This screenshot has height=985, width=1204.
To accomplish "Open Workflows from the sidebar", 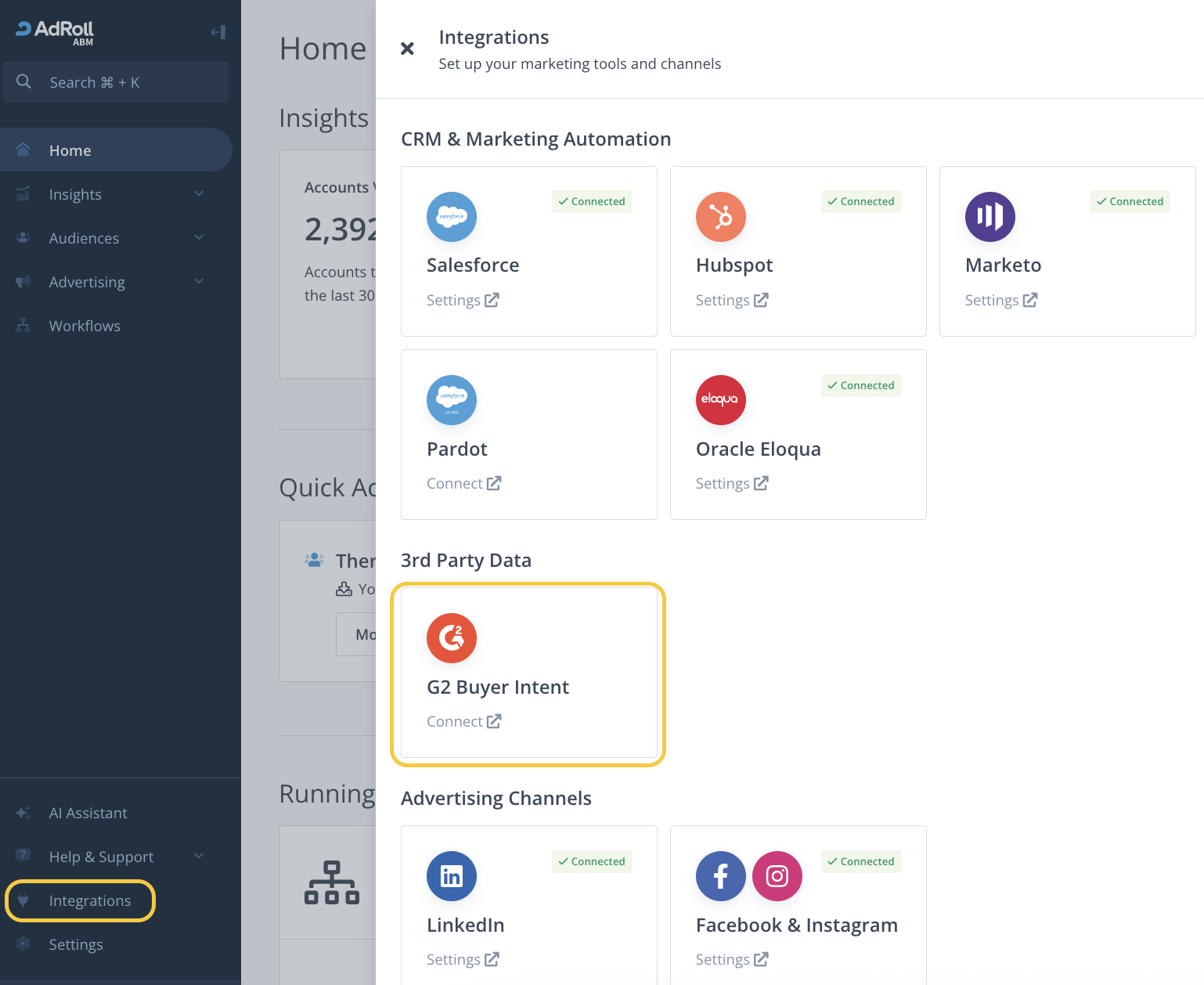I will click(85, 326).
